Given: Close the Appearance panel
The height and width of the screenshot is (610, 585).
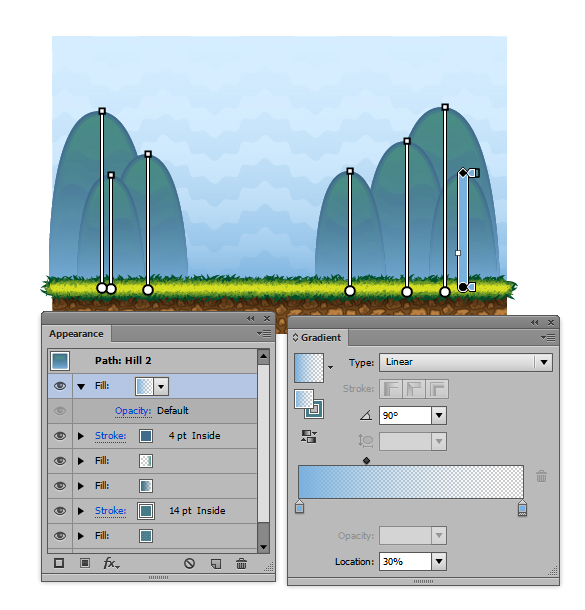Looking at the screenshot, I should [x=267, y=319].
